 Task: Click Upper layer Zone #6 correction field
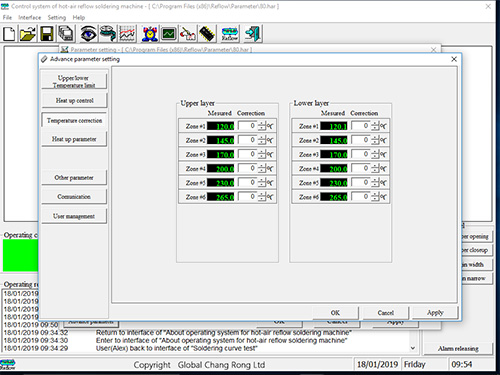[x=248, y=197]
